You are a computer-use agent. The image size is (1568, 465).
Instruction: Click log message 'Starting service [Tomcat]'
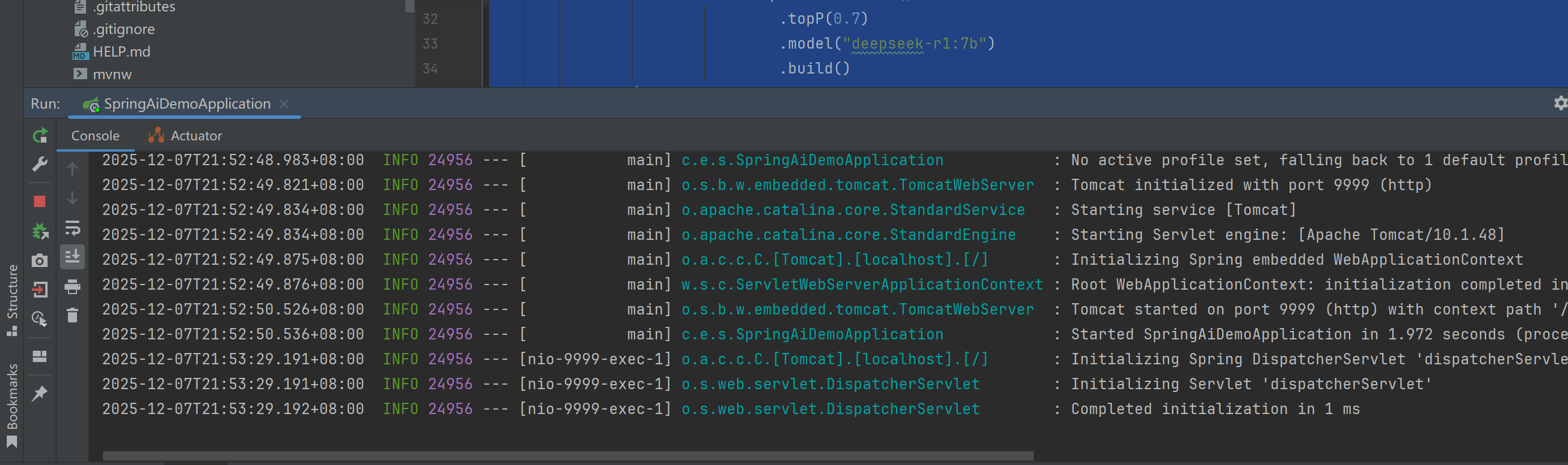[x=1183, y=210]
